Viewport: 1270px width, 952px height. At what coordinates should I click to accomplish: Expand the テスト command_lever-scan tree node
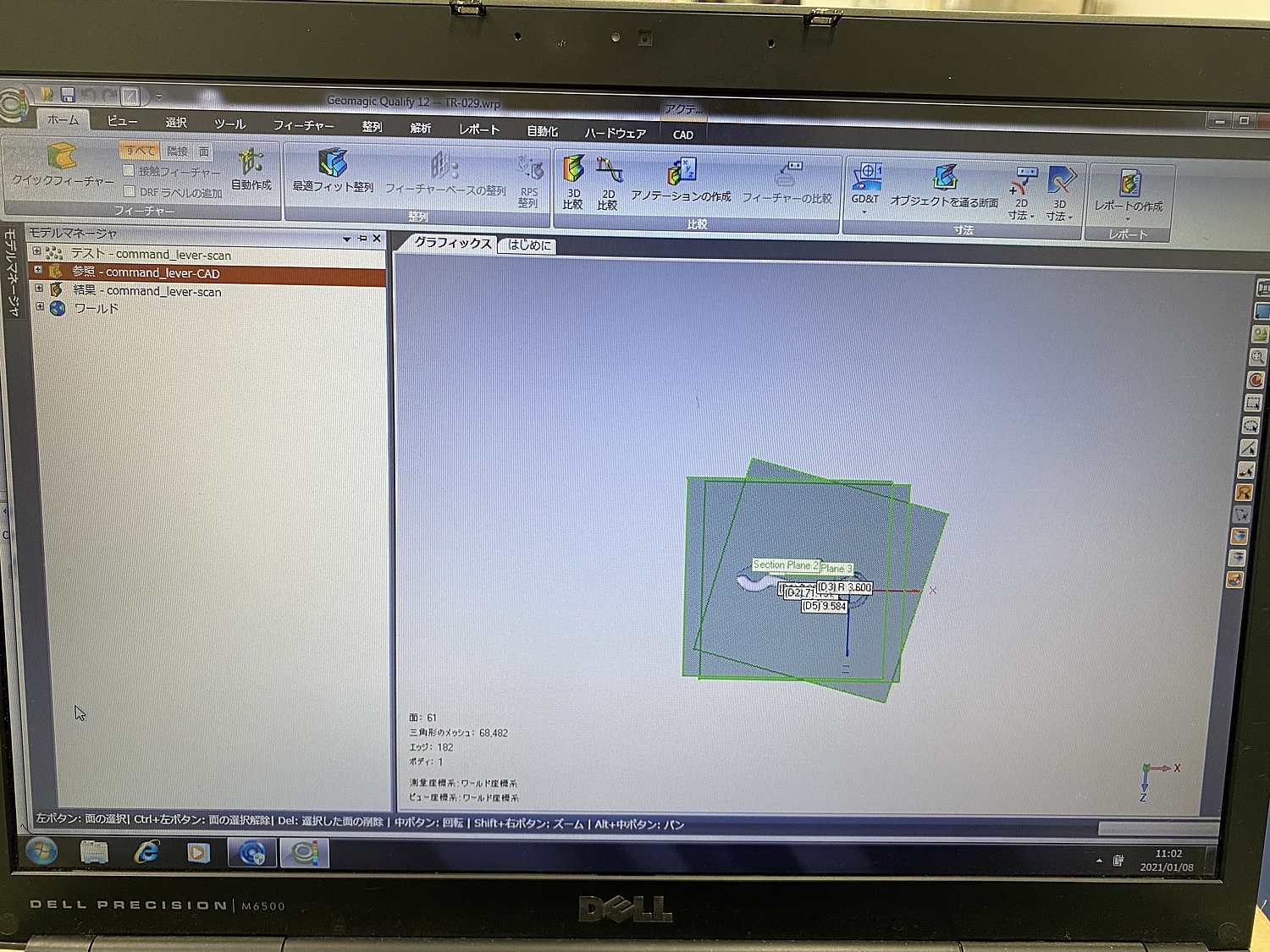point(36,251)
